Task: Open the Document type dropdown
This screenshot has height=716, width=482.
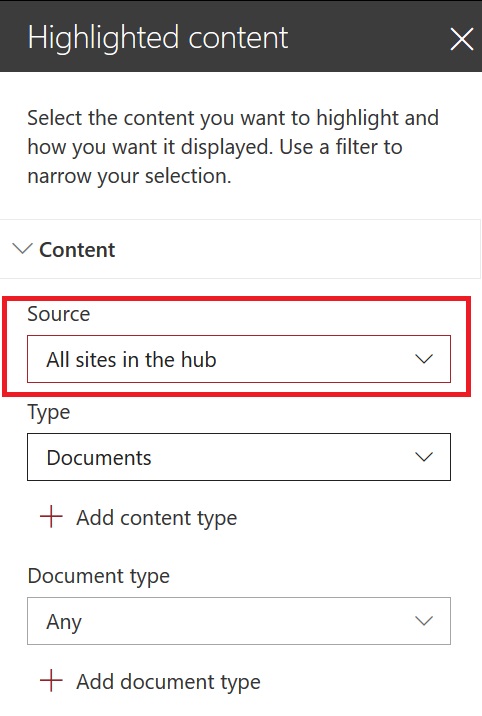Action: 239,621
